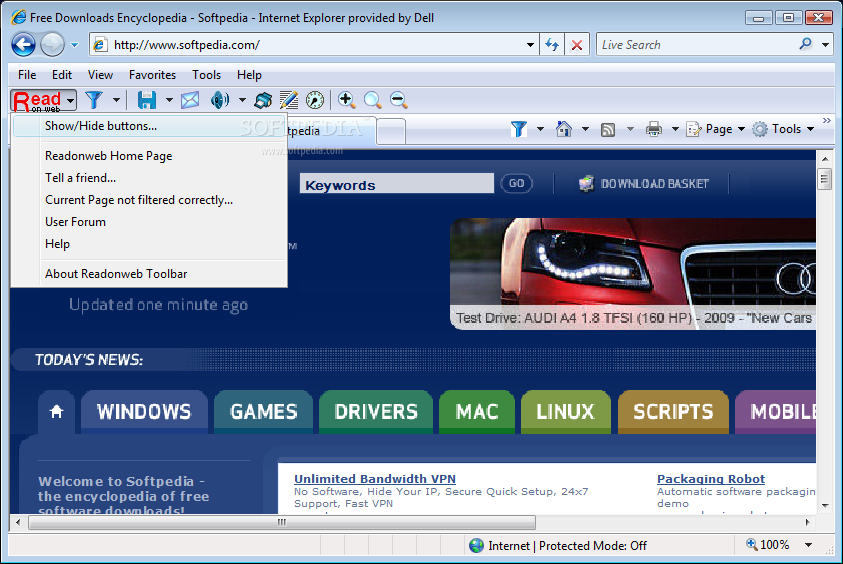Expand the save icon dropdown arrow
The height and width of the screenshot is (564, 843).
point(169,100)
